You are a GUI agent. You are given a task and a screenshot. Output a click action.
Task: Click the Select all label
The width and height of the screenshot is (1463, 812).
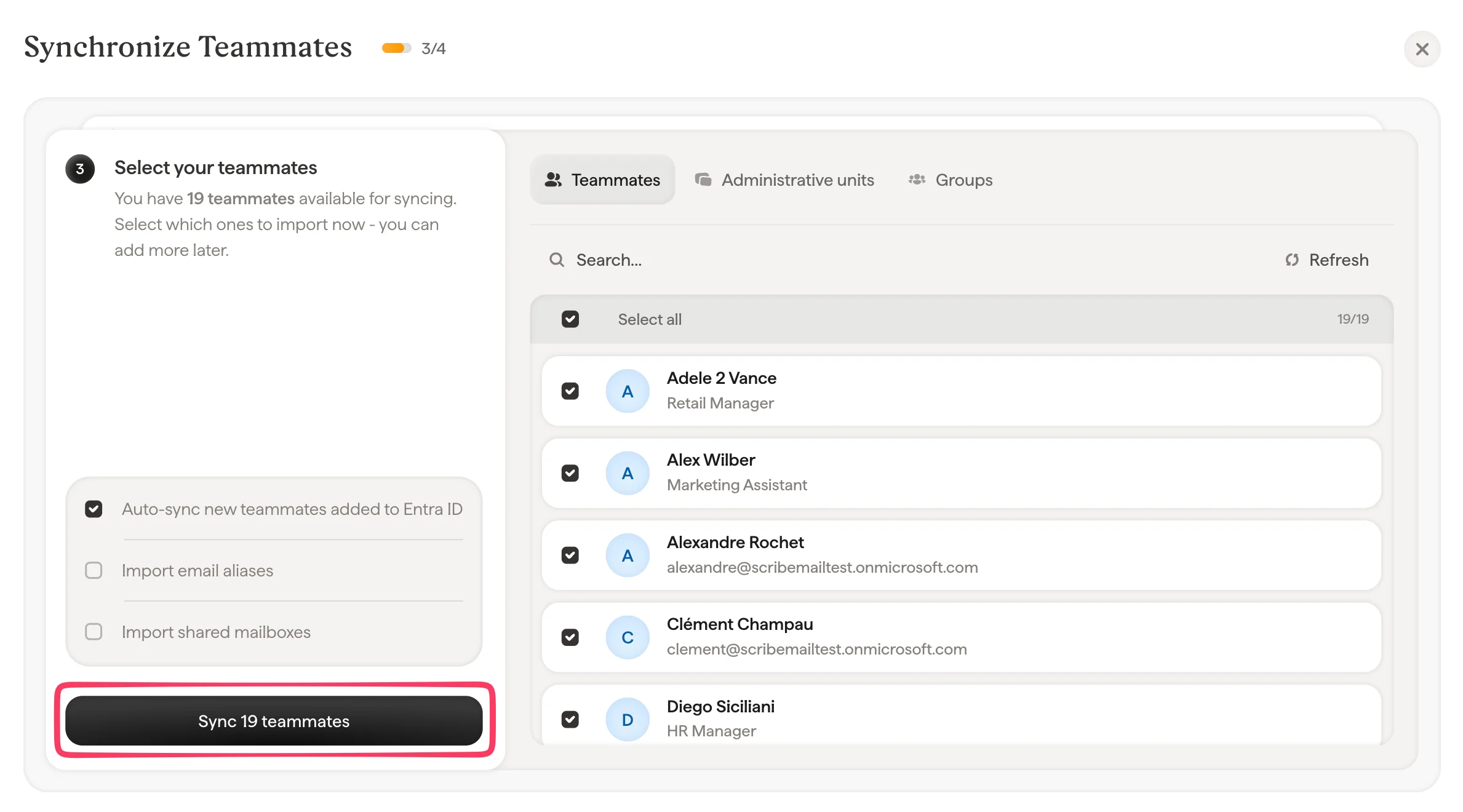(650, 319)
